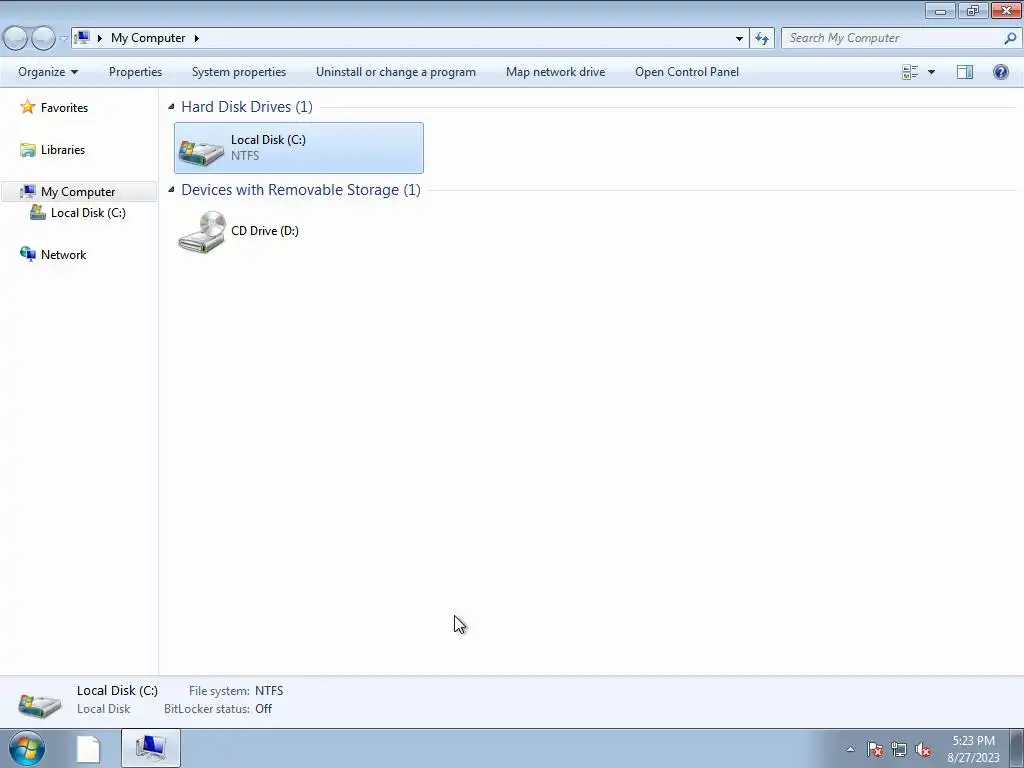Select My Computer in the navigation pane
Screen dimensions: 1024x768
[x=78, y=191]
